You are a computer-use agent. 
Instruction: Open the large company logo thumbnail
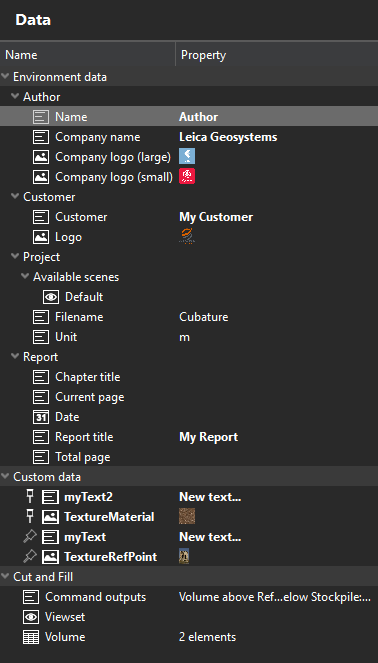coord(187,156)
